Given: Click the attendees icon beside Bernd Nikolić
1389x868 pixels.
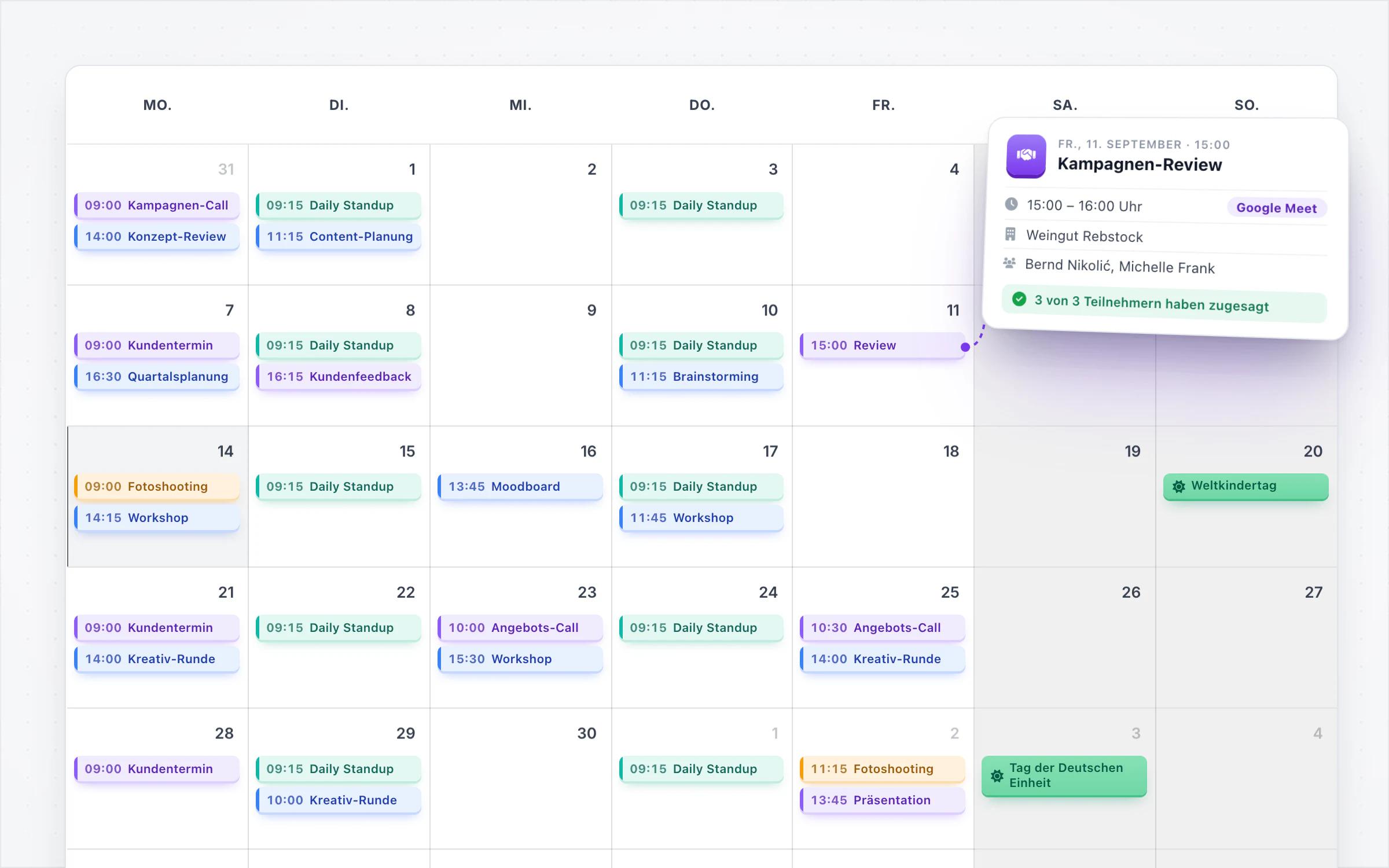Looking at the screenshot, I should point(1009,263).
